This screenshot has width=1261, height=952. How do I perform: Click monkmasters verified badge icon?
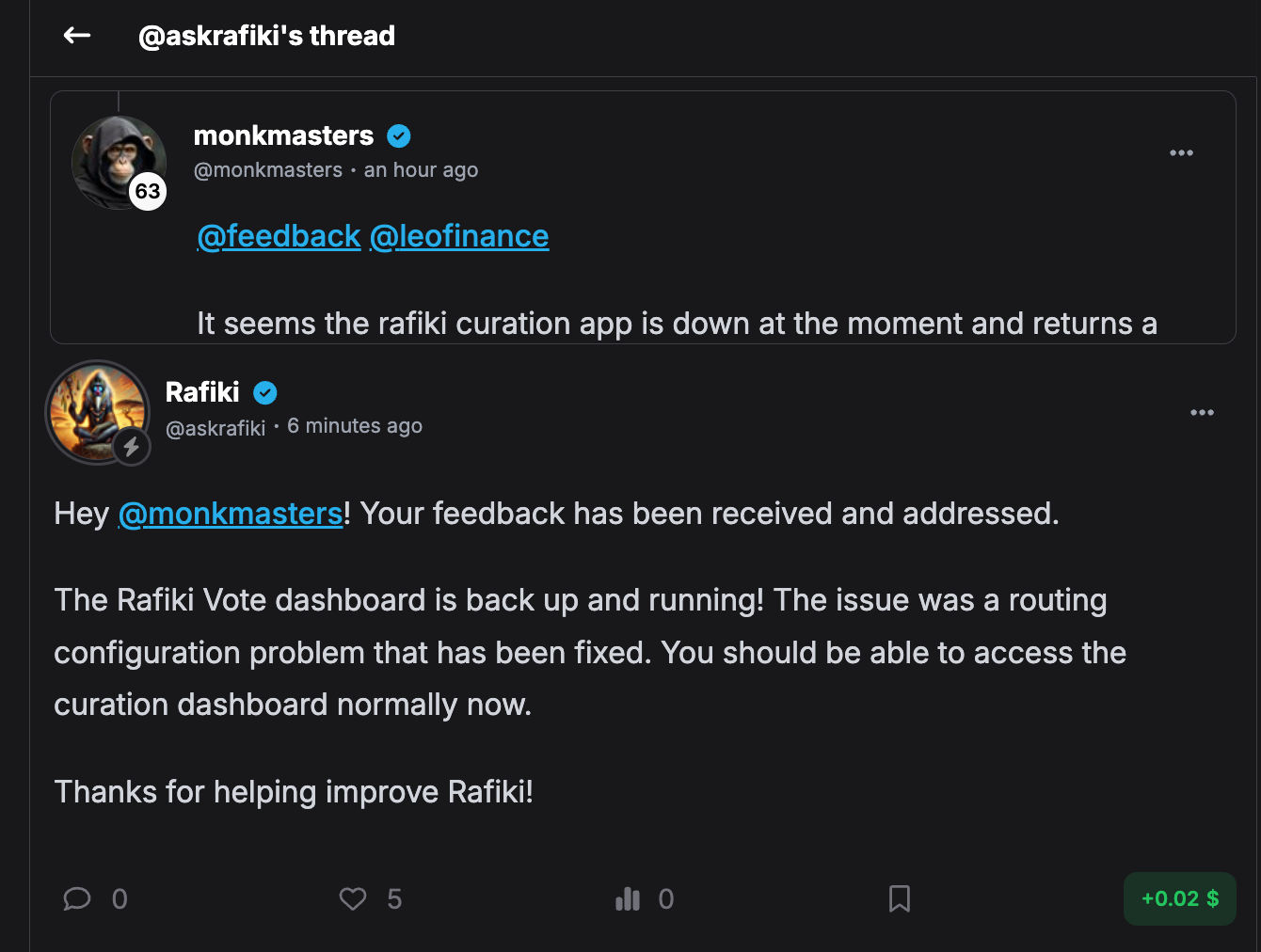pyautogui.click(x=399, y=136)
